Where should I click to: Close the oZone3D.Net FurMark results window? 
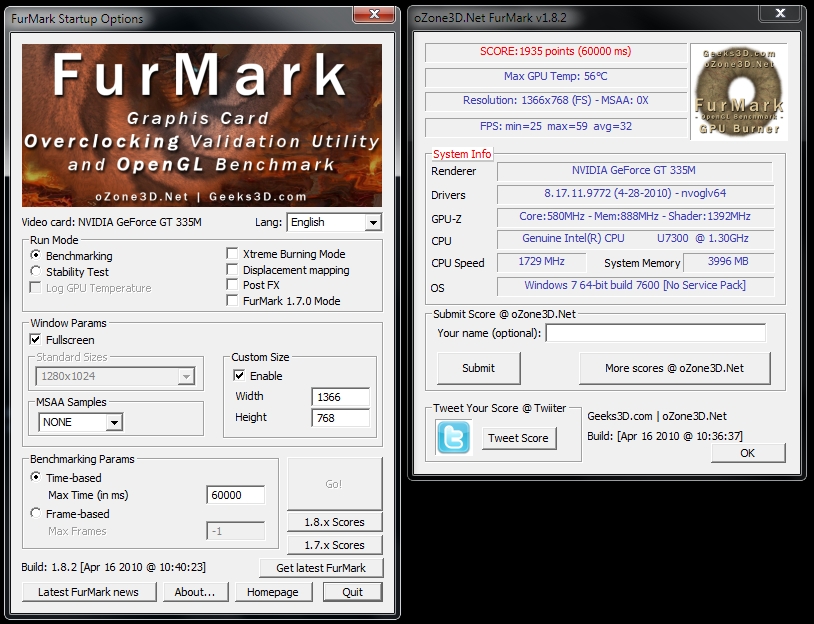click(780, 13)
